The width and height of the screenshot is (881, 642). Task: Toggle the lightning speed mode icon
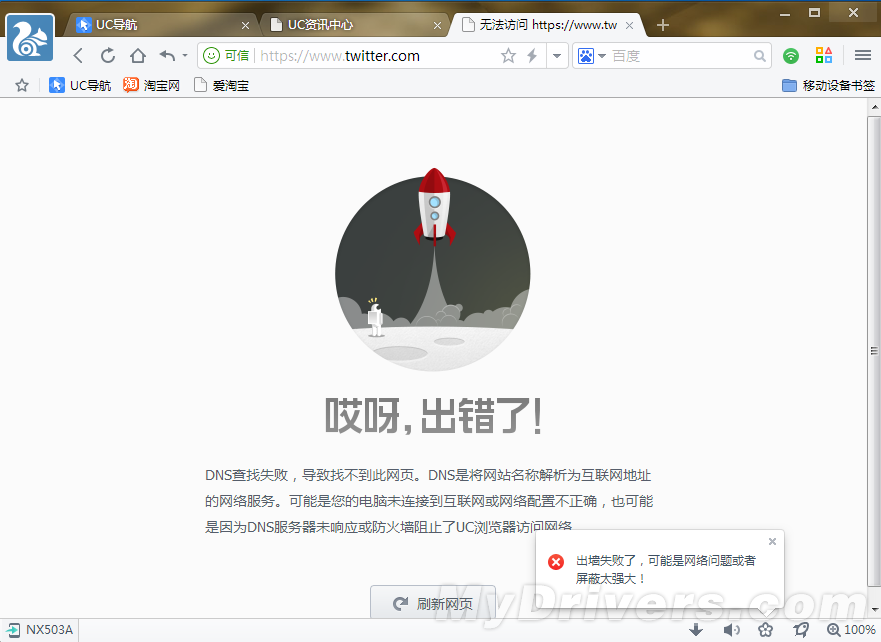click(532, 56)
